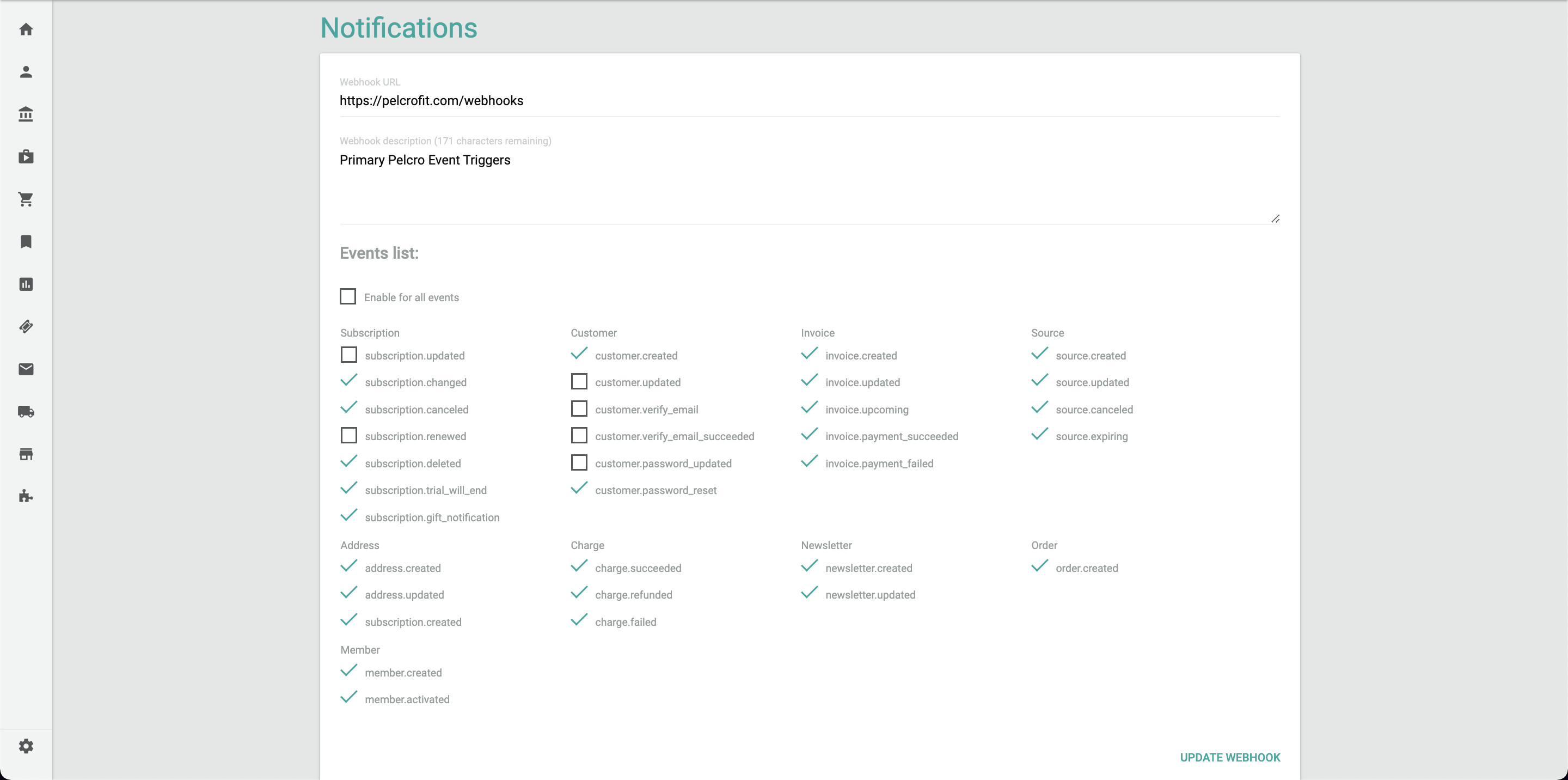This screenshot has height=780, width=1568.
Task: Check the subscription.updated event box
Action: pos(349,355)
